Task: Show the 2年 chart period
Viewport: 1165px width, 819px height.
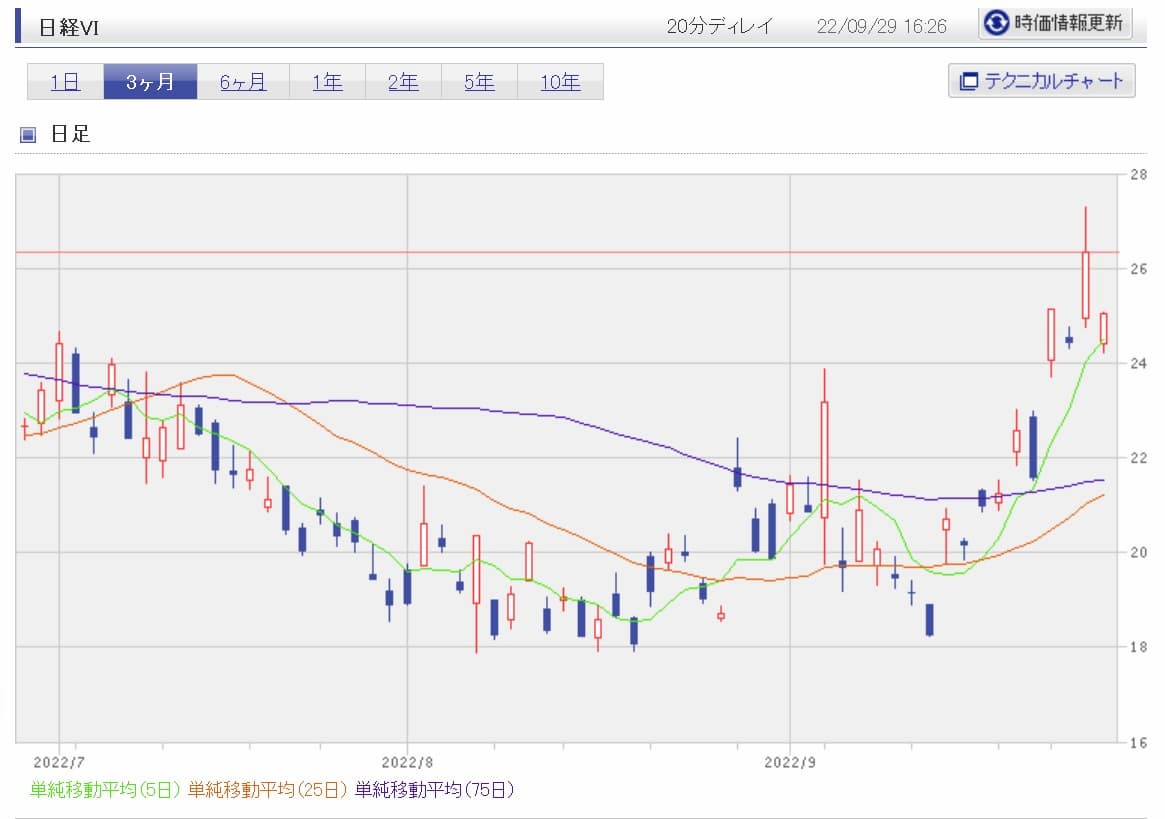Action: tap(403, 82)
